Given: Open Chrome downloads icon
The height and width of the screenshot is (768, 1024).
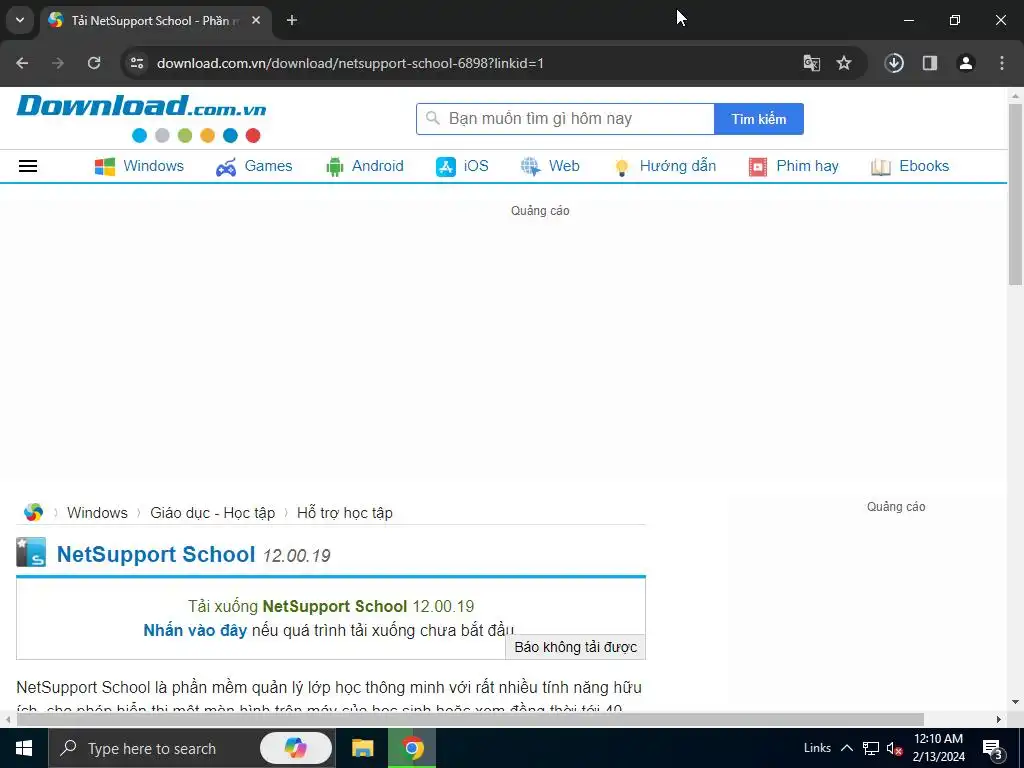Looking at the screenshot, I should [x=894, y=63].
